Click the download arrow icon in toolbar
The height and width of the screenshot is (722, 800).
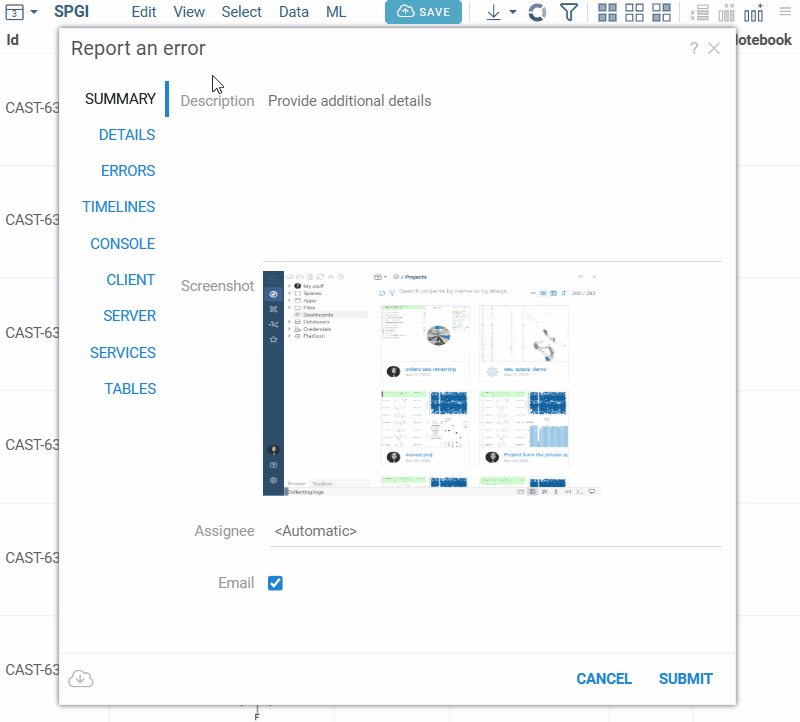tap(494, 12)
